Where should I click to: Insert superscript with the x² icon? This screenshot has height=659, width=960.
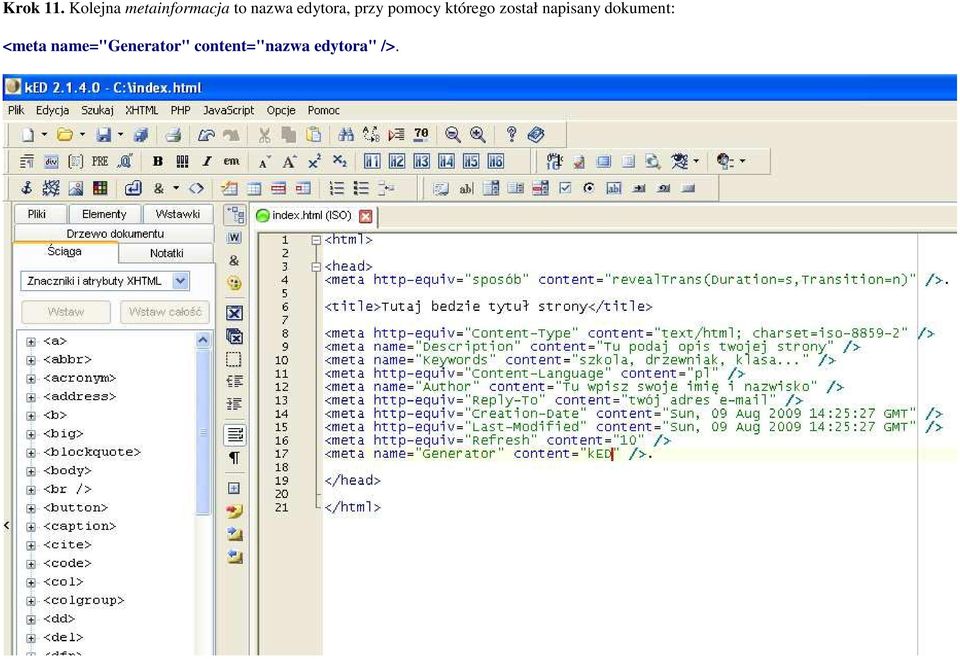pos(315,162)
